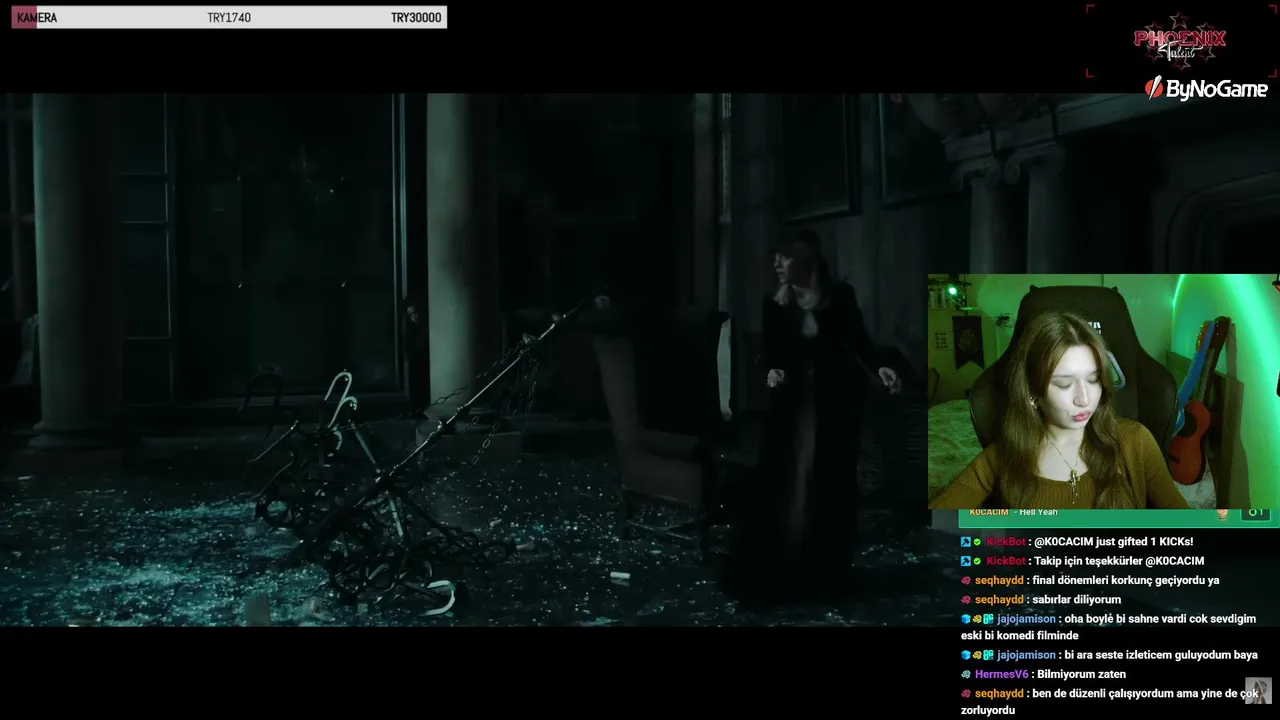1280x720 pixels.
Task: Click badge icon beside HermesV6 username
Action: click(x=966, y=674)
